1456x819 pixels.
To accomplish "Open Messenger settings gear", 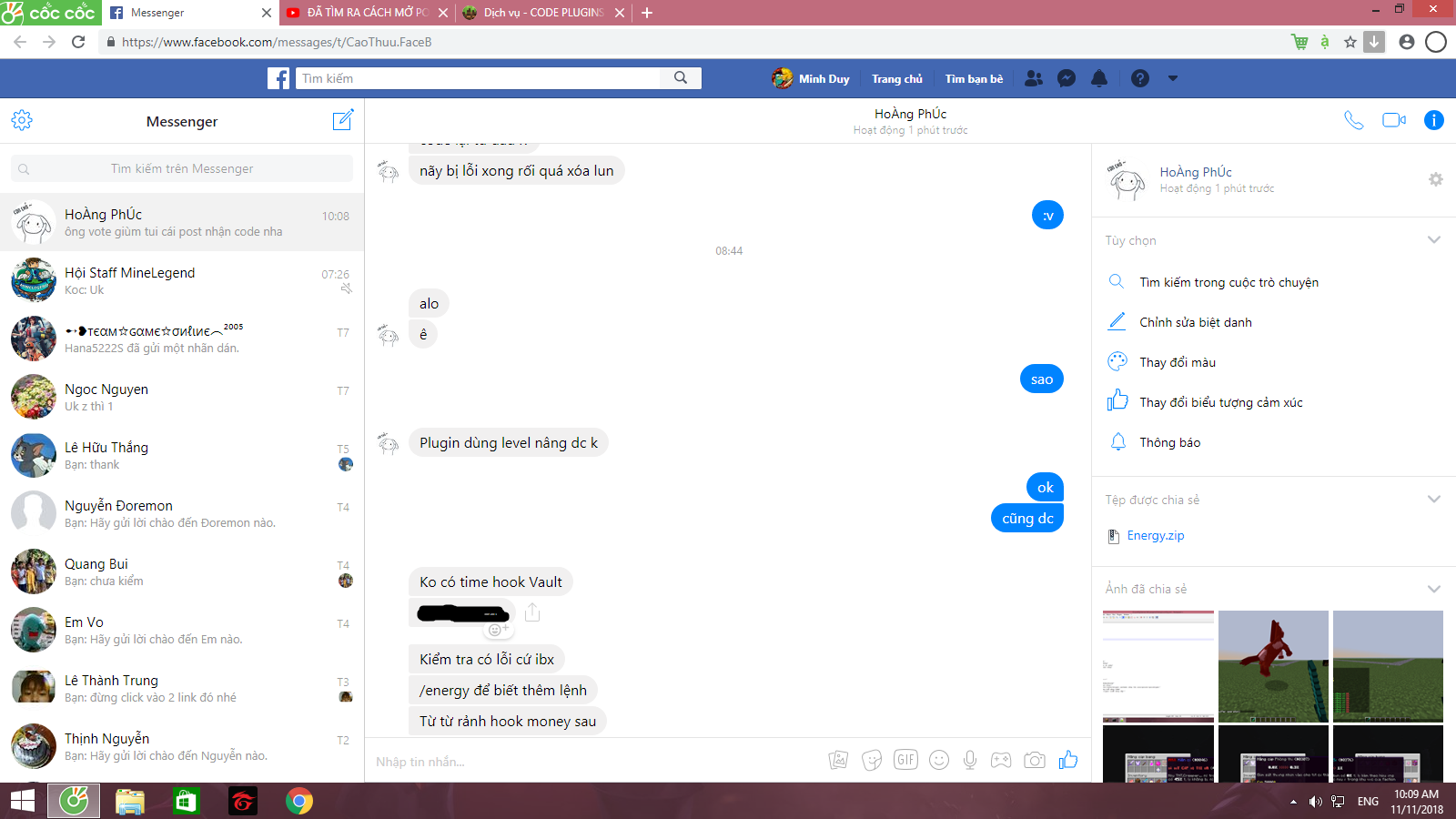I will (22, 120).
